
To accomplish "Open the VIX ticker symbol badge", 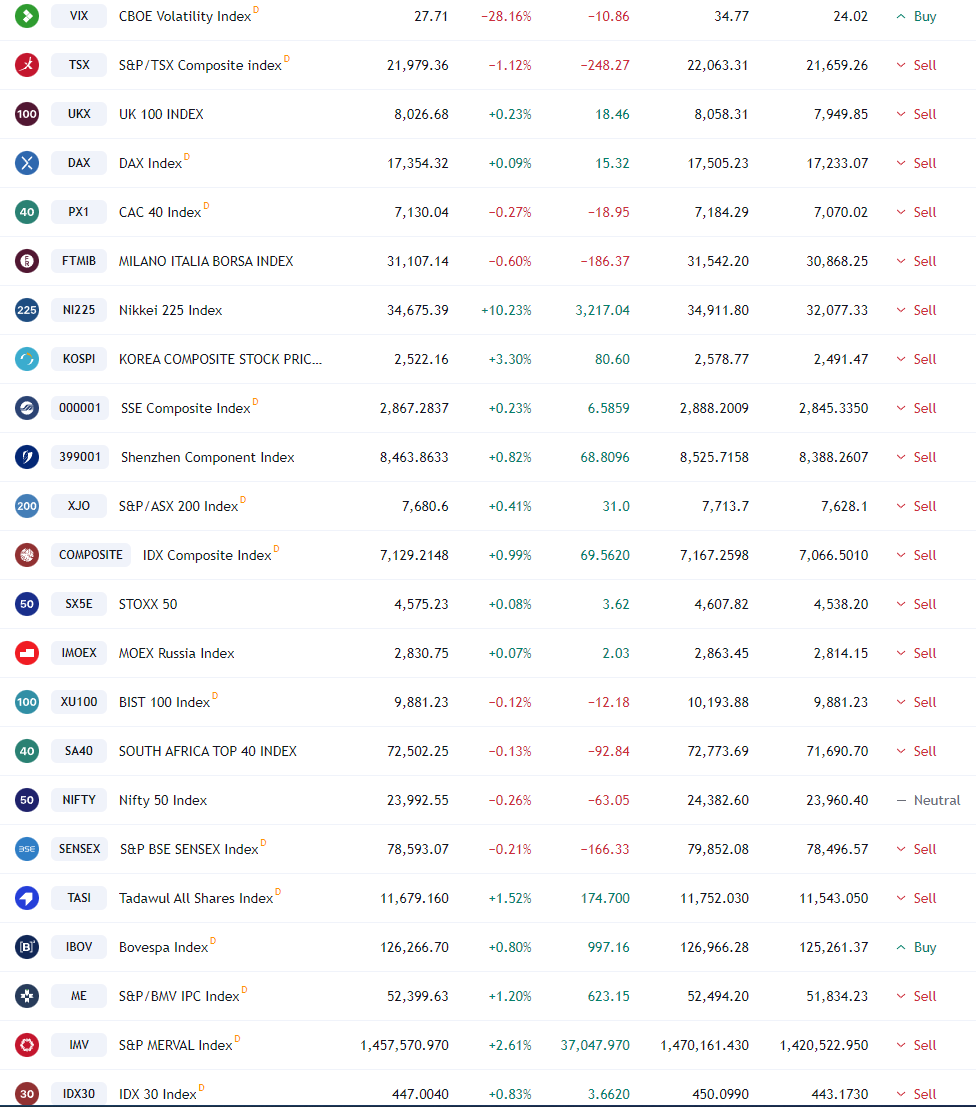I will pos(79,16).
